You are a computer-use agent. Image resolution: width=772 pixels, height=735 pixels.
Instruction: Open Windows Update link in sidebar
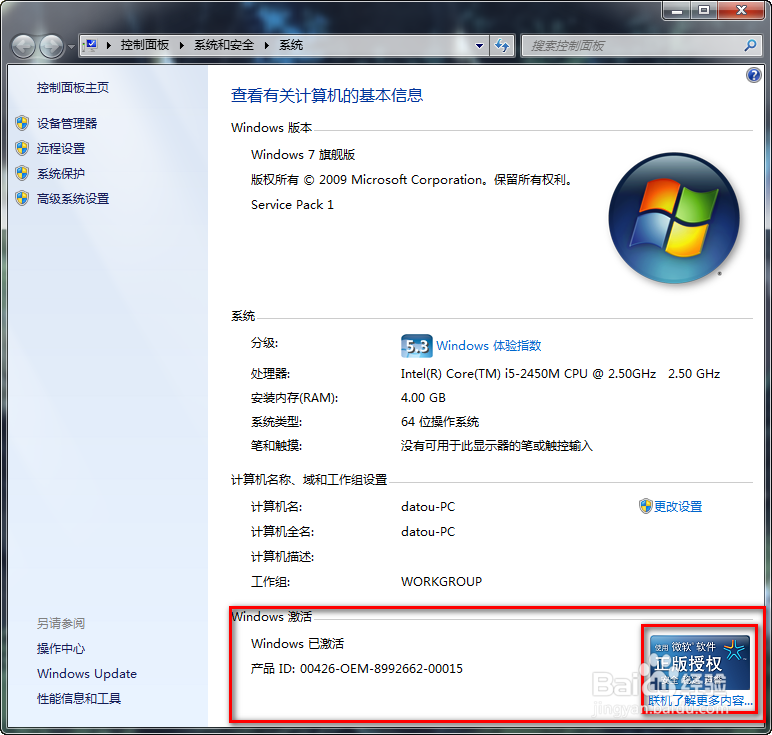(87, 673)
